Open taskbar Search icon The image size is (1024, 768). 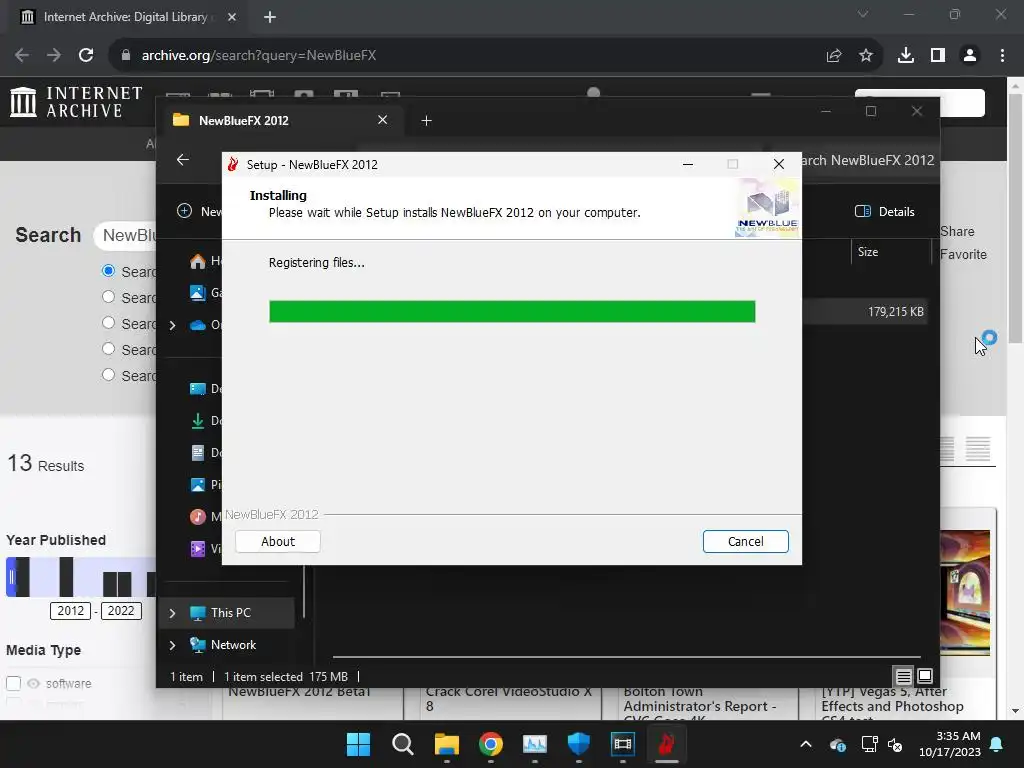(x=402, y=744)
